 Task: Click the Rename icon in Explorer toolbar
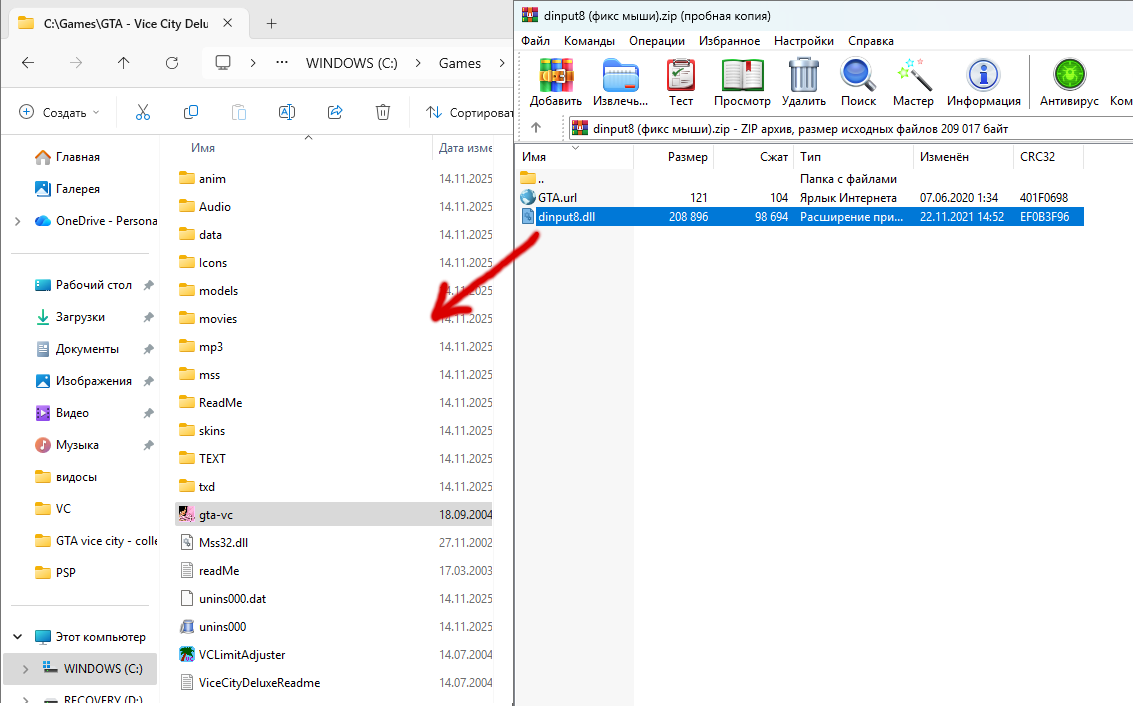coord(287,112)
